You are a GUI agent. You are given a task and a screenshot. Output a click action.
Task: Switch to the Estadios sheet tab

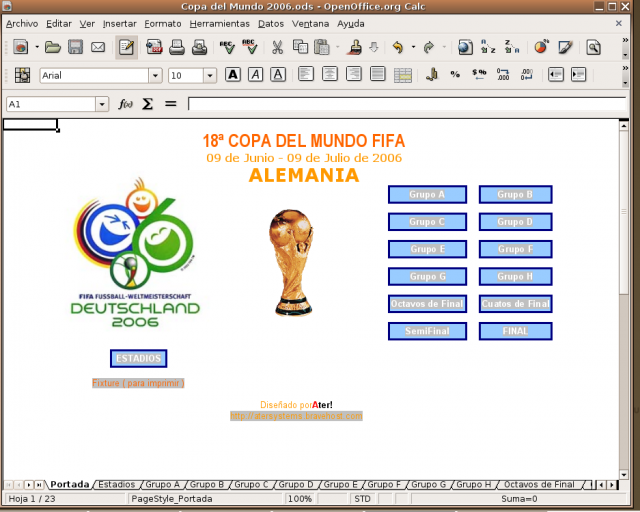[x=116, y=485]
